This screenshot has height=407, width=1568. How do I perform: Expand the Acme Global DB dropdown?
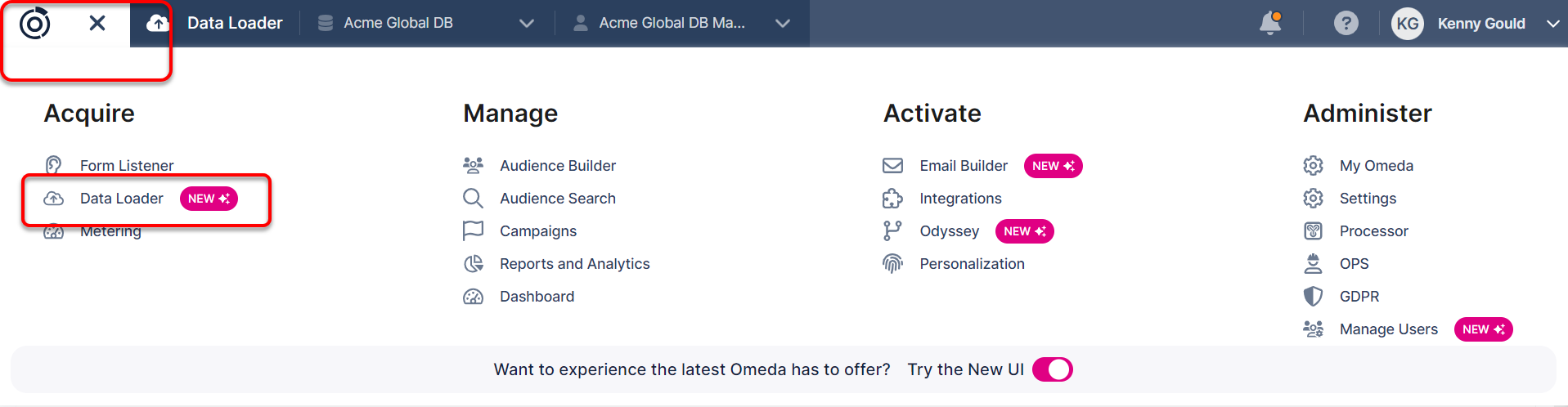pyautogui.click(x=527, y=24)
